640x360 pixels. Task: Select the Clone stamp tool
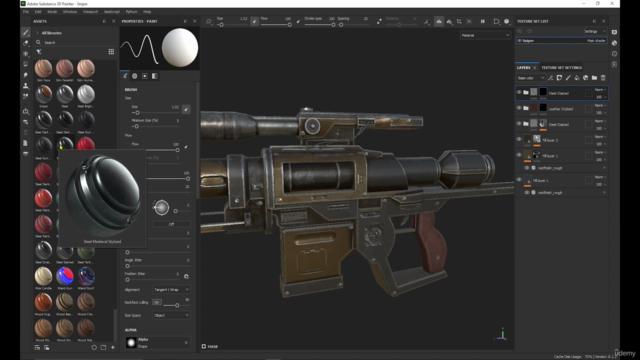pos(26,86)
